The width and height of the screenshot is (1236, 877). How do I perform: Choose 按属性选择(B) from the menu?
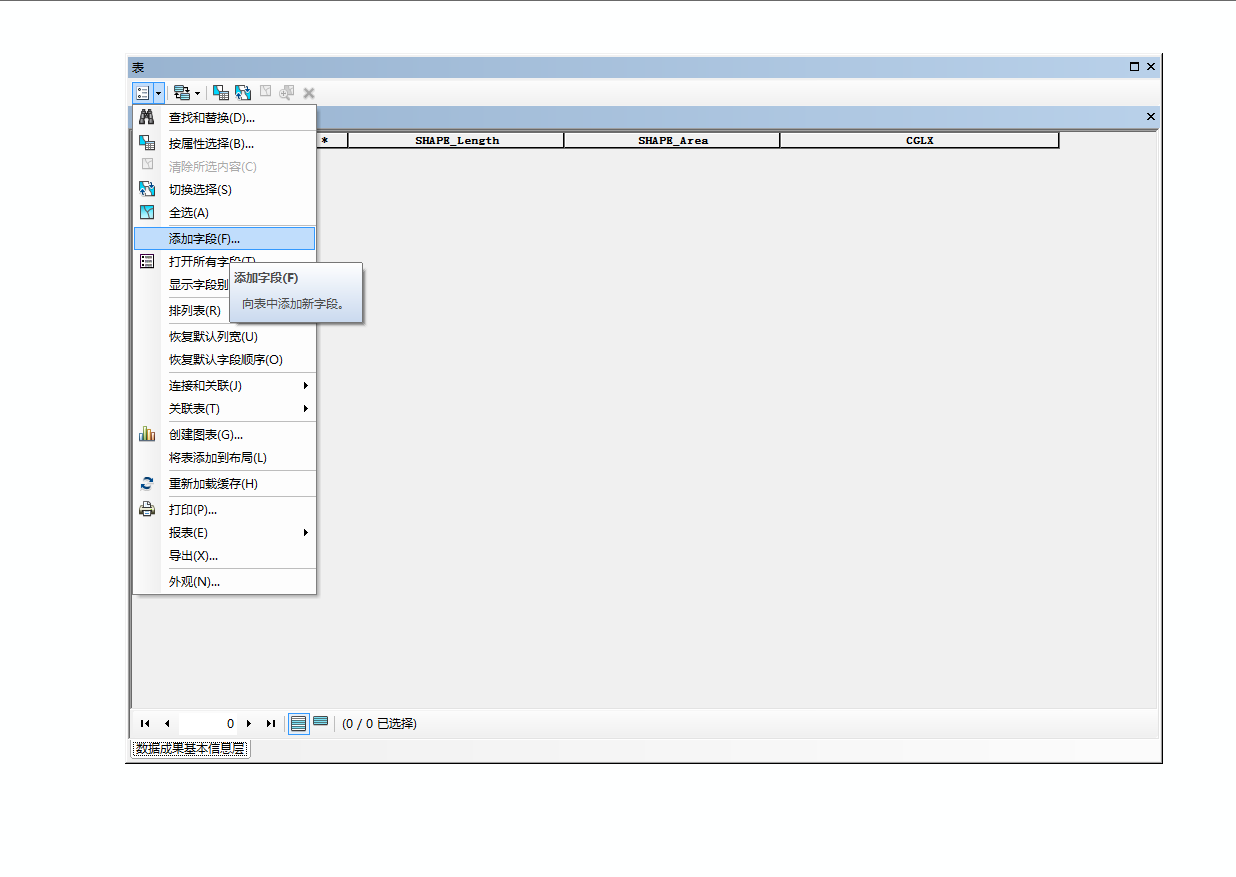225,143
